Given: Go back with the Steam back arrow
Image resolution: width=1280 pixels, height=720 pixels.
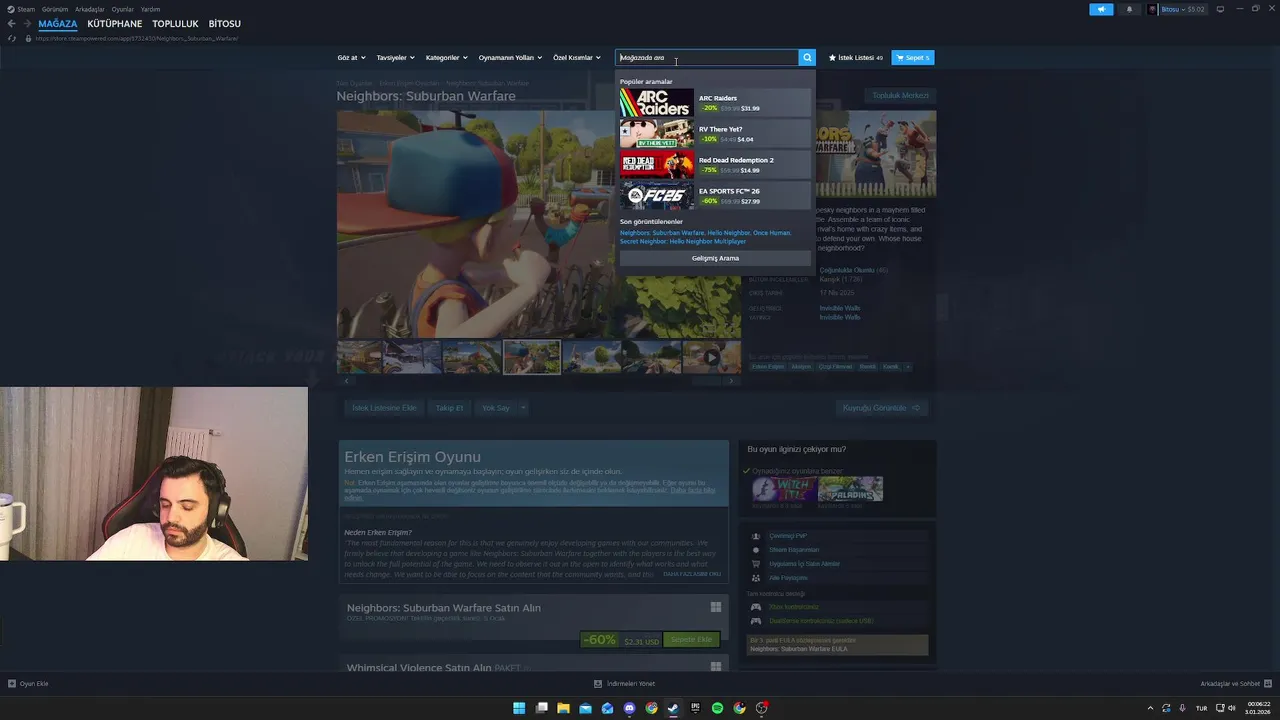Looking at the screenshot, I should click(11, 24).
